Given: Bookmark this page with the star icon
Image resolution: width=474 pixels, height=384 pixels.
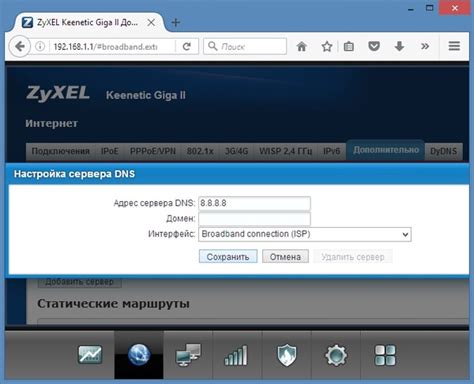Looking at the screenshot, I should 327,46.
